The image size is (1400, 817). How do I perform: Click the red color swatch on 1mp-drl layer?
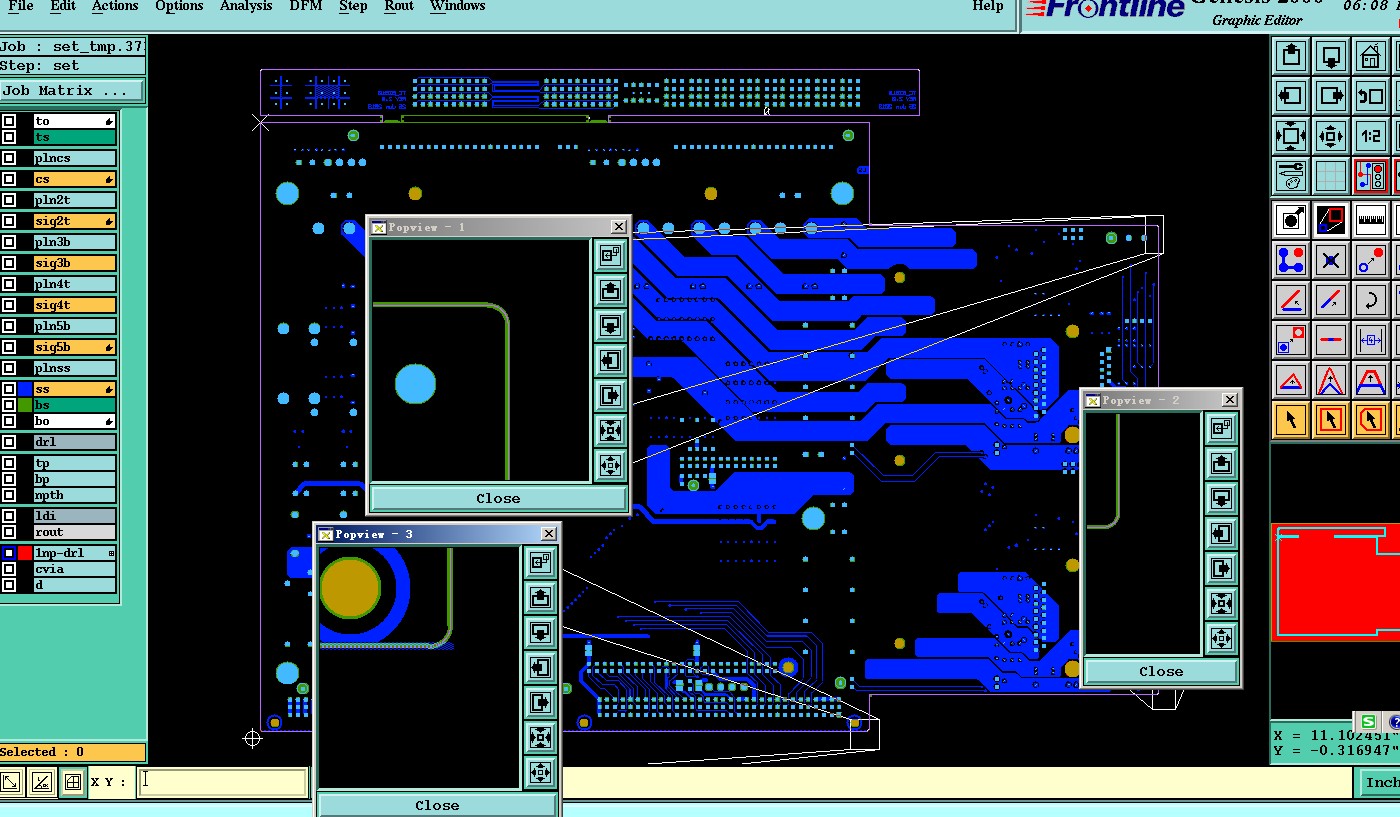[x=25, y=553]
